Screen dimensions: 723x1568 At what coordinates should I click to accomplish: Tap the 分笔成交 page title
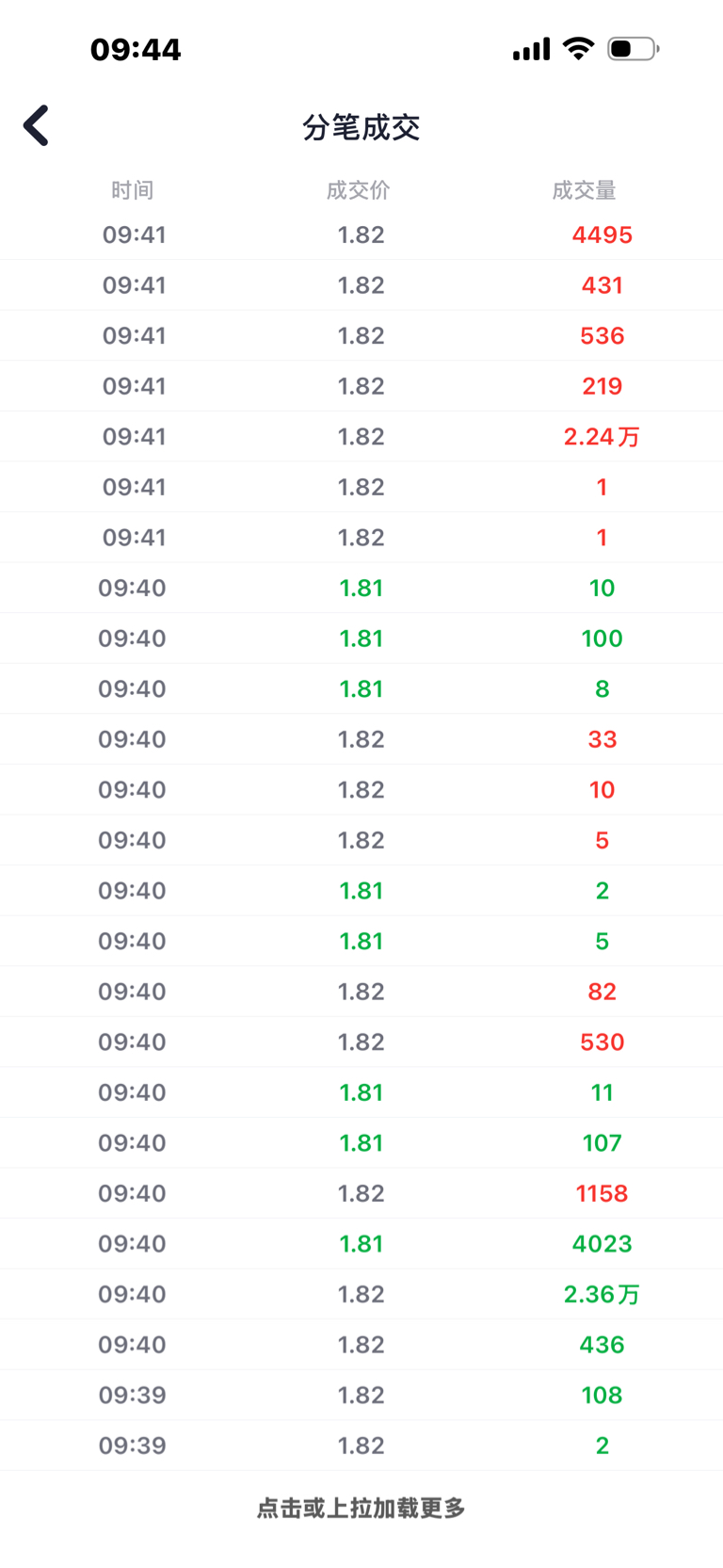361,127
